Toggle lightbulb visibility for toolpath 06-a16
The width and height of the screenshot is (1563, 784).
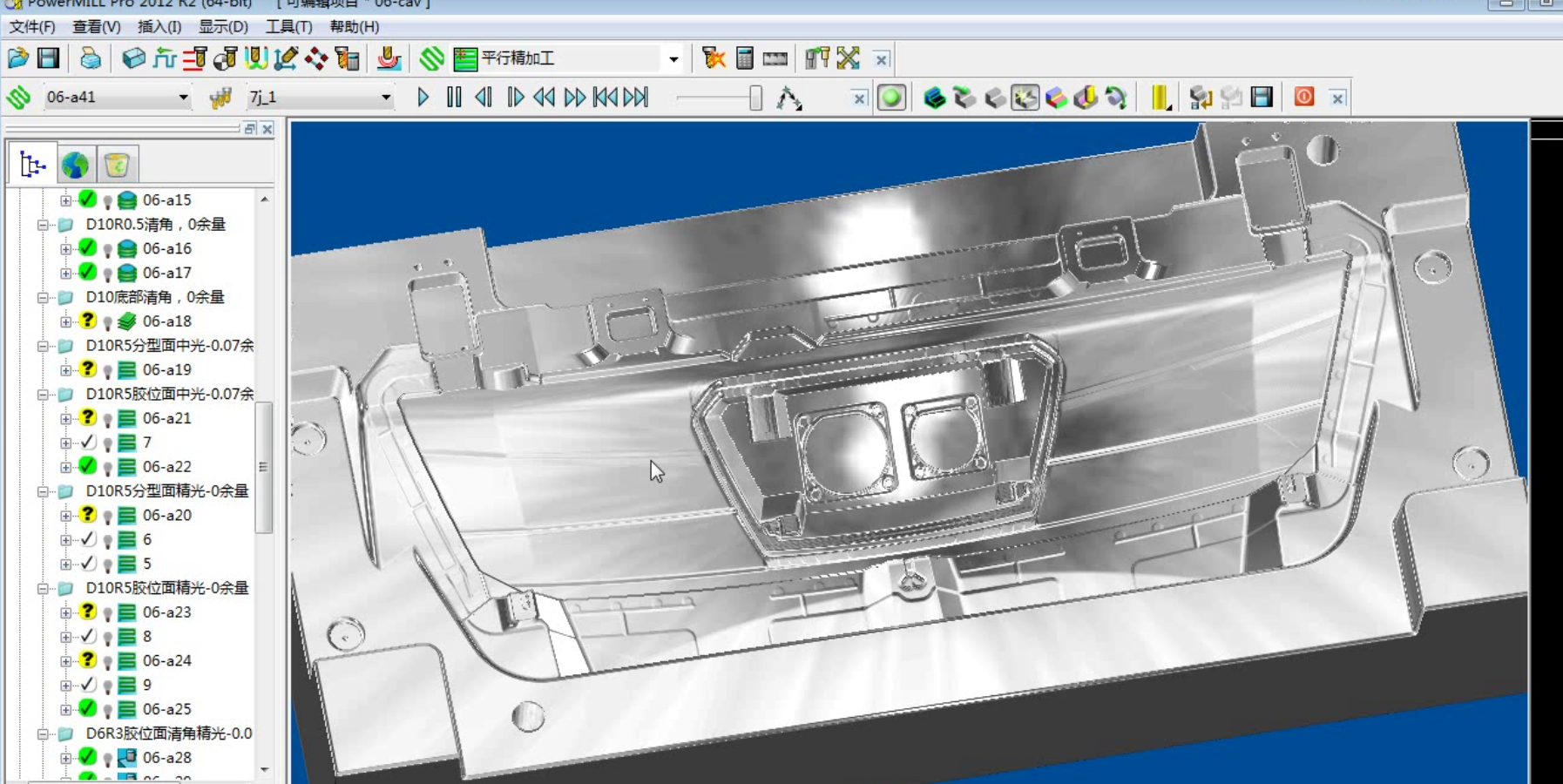pos(107,249)
